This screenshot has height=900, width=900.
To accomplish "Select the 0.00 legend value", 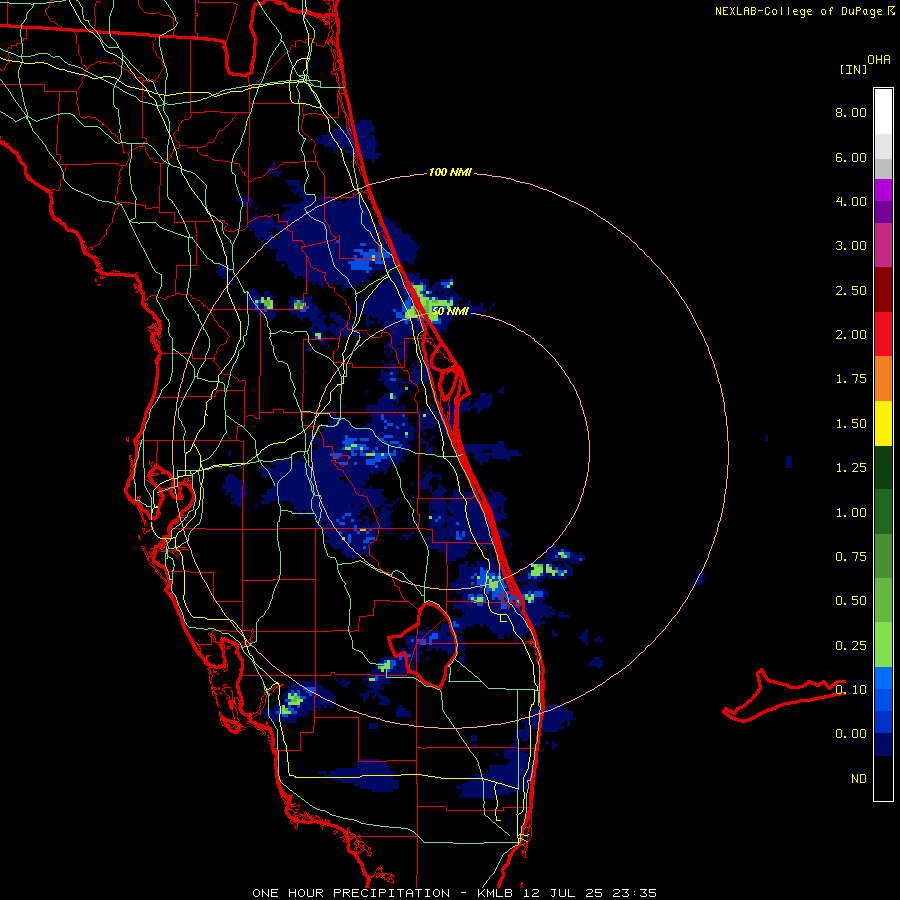I will pyautogui.click(x=851, y=734).
